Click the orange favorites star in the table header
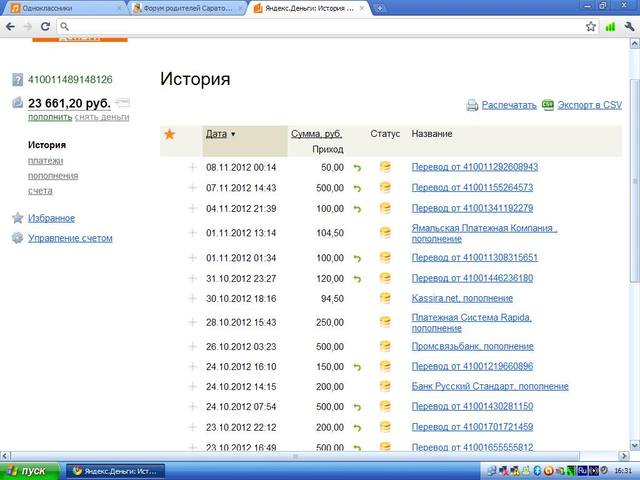This screenshot has height=480, width=640. pyautogui.click(x=169, y=134)
